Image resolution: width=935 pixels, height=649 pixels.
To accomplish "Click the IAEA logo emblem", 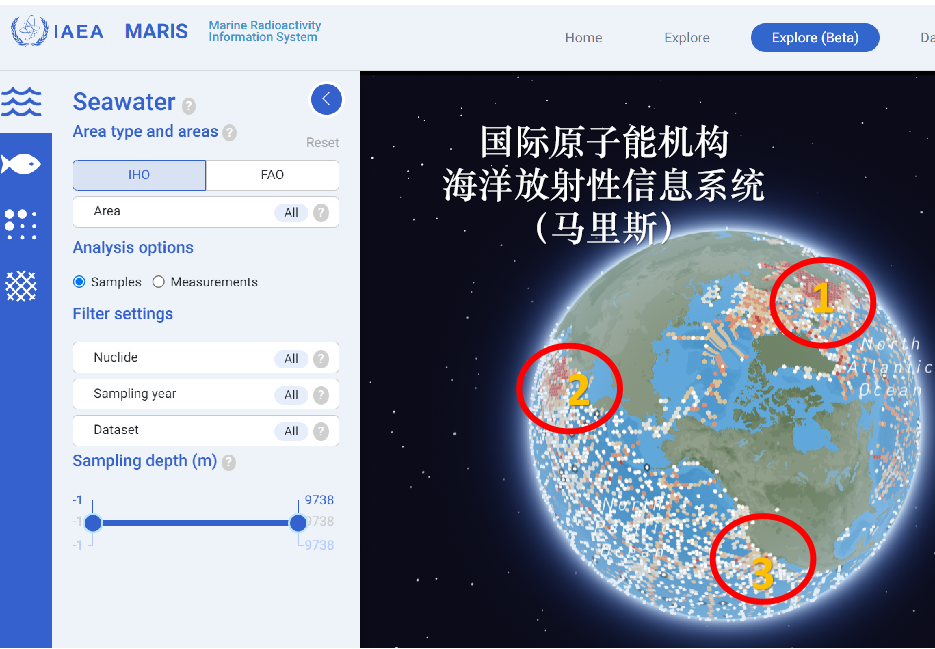I will click(x=29, y=31).
